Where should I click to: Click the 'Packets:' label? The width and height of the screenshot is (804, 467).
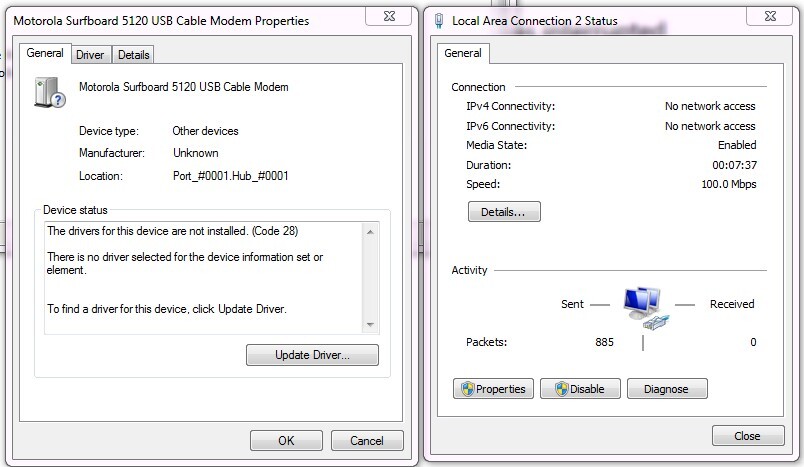(486, 342)
